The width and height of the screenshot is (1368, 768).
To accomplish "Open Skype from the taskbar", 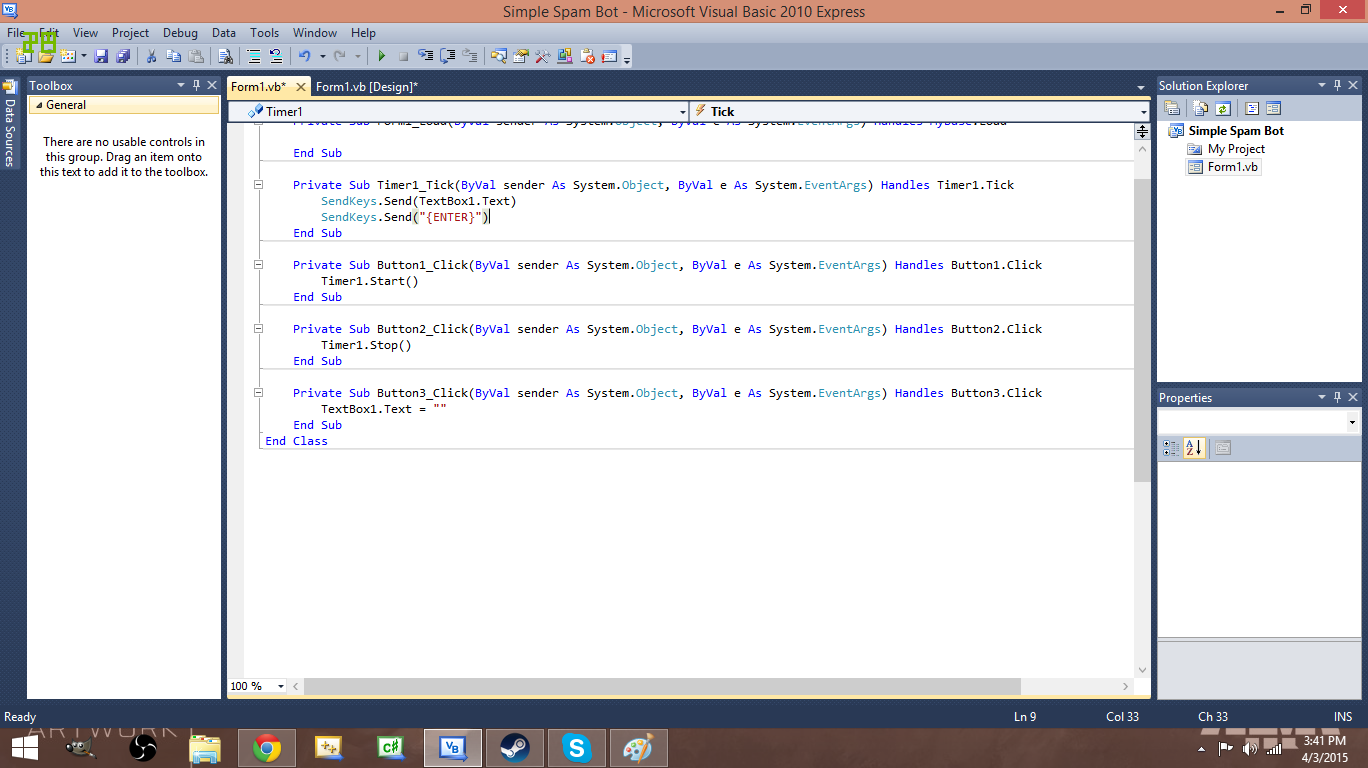I will click(576, 747).
